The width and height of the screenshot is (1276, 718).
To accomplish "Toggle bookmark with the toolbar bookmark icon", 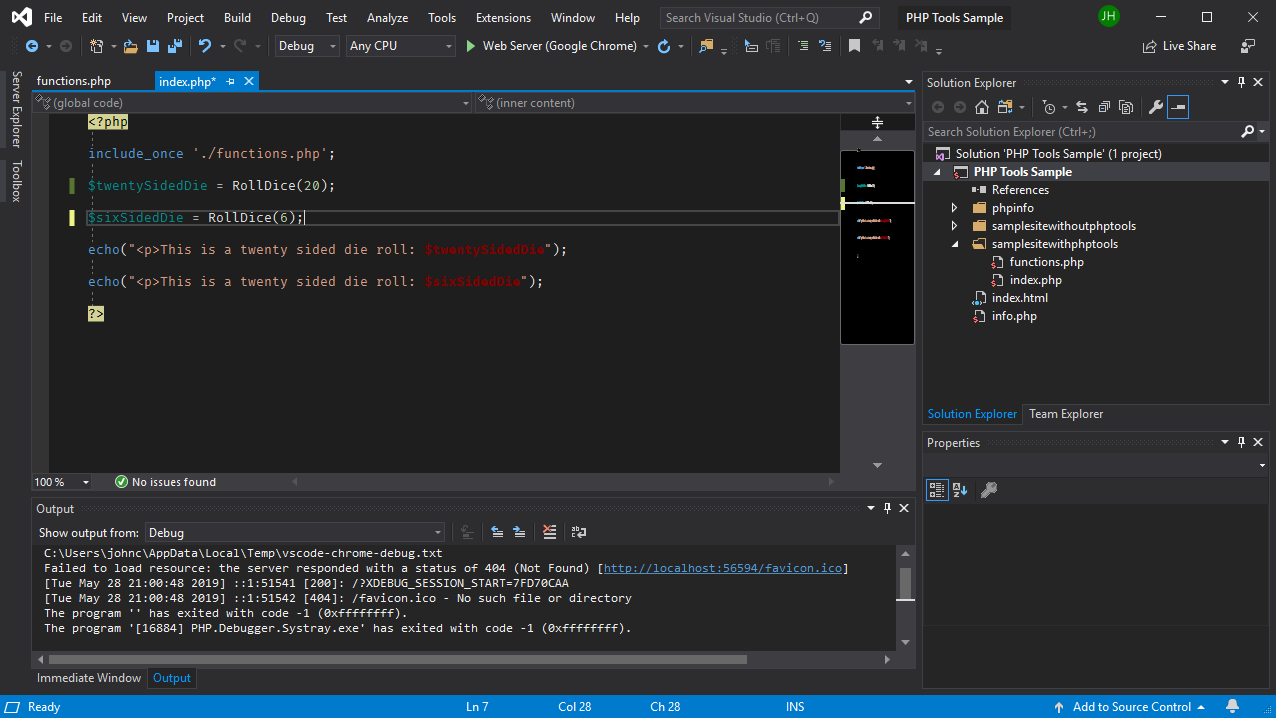I will point(854,46).
